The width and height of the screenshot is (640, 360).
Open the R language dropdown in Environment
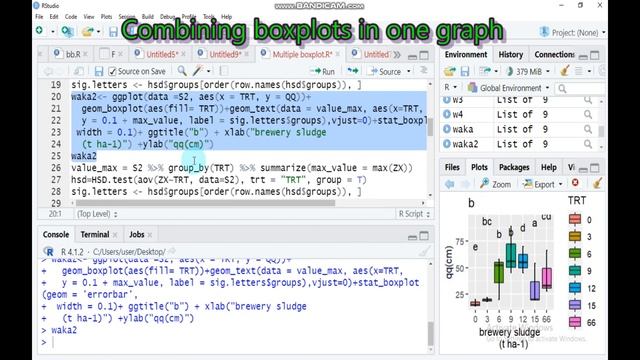point(451,88)
